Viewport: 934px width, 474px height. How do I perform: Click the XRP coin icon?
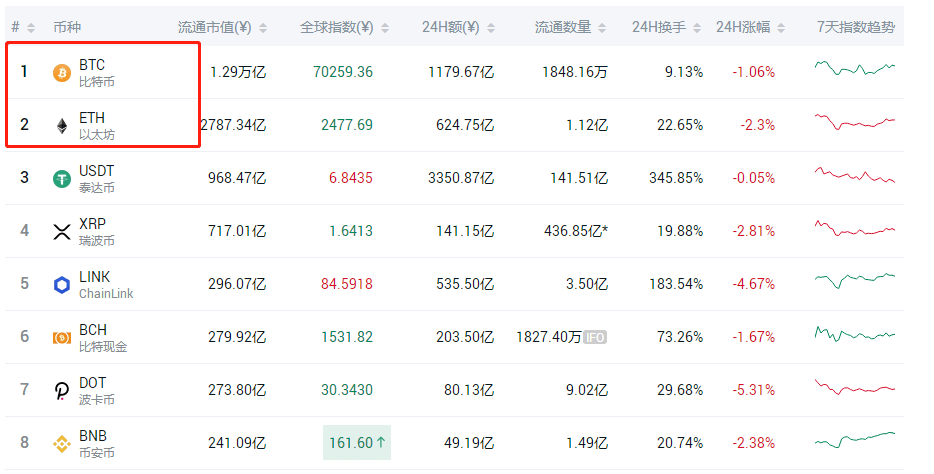pos(61,232)
